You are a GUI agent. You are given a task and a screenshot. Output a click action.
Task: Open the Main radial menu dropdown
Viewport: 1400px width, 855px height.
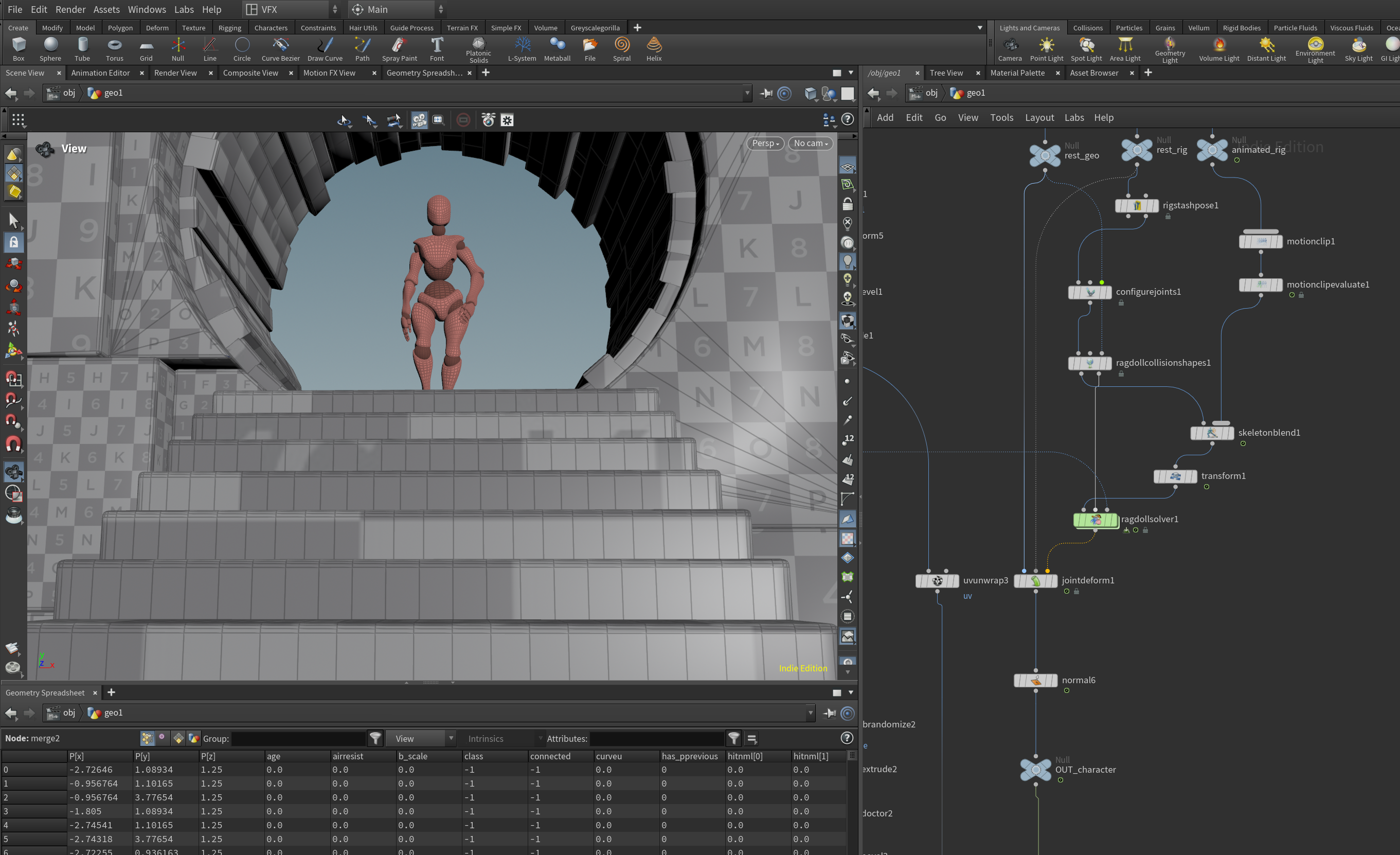coord(397,10)
